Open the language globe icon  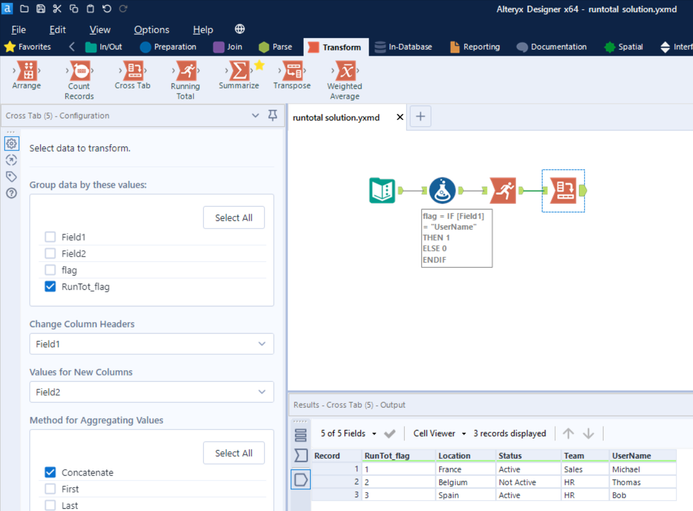240,29
